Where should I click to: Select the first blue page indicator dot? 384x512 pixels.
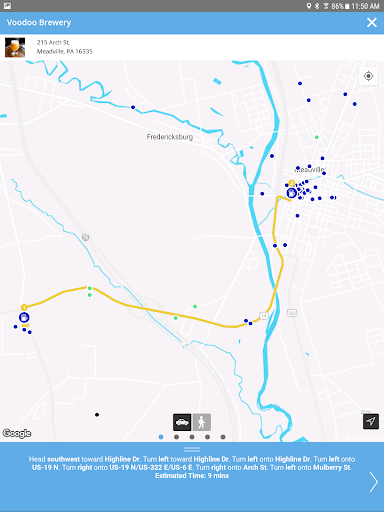[161, 437]
